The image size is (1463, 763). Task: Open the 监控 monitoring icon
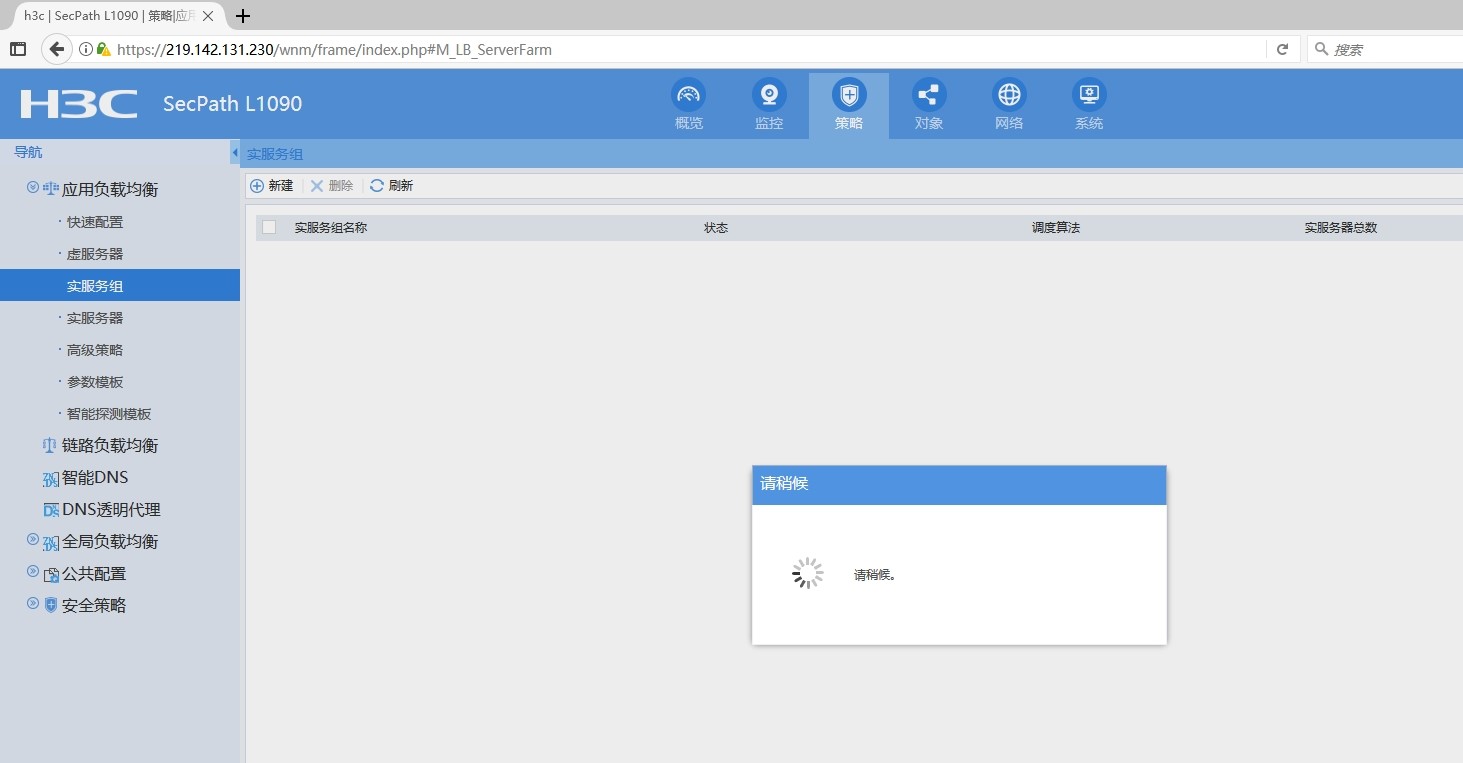[769, 96]
